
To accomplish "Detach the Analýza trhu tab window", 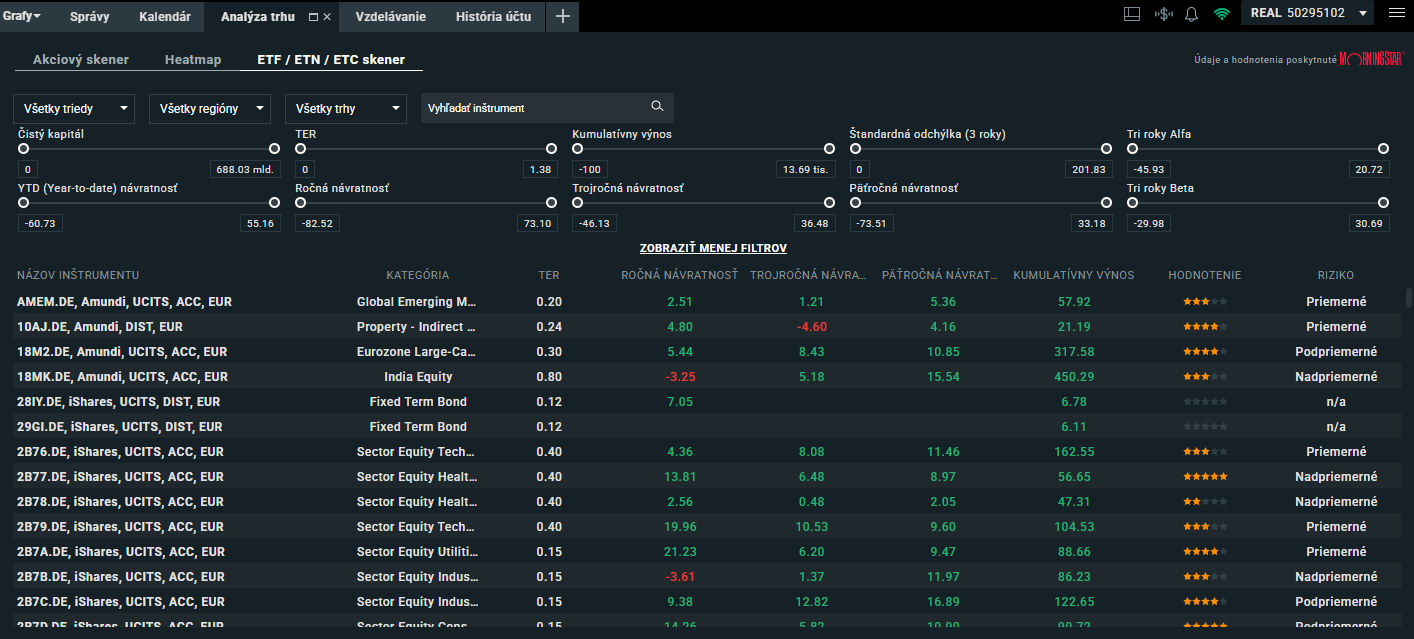I will tap(313, 17).
